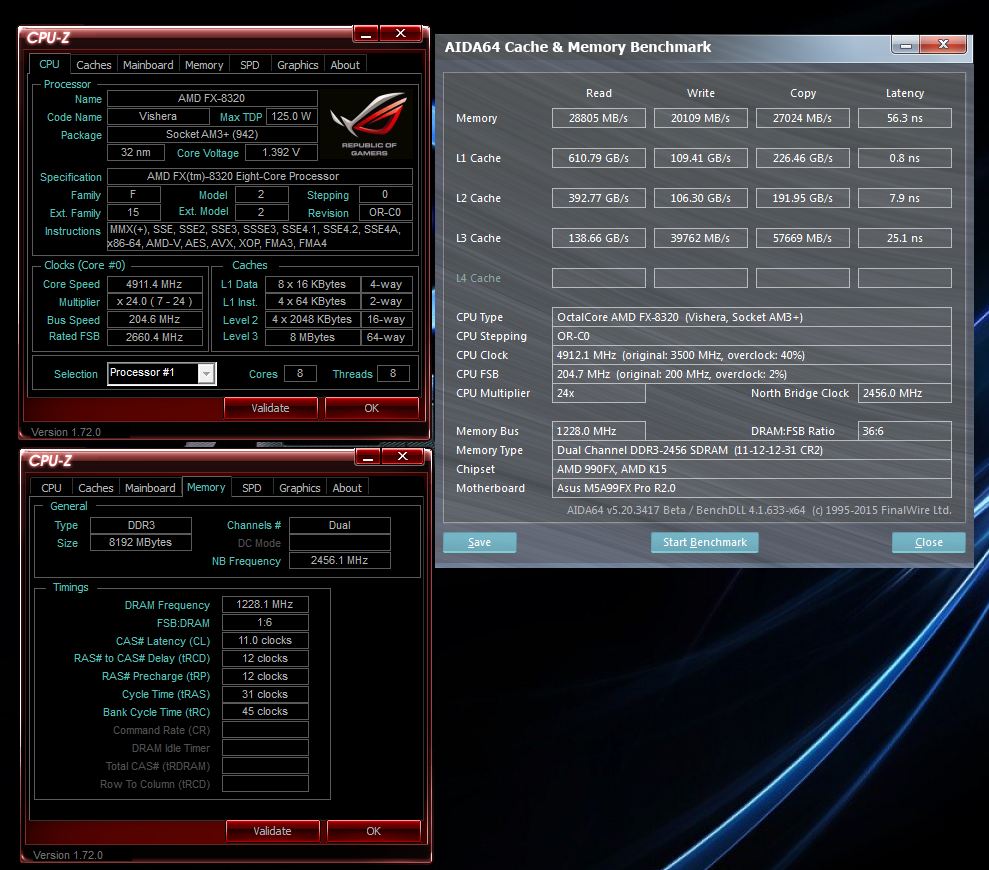Click Motherboard field Asus M5A99FX Pro R2.0
989x870 pixels.
point(752,488)
